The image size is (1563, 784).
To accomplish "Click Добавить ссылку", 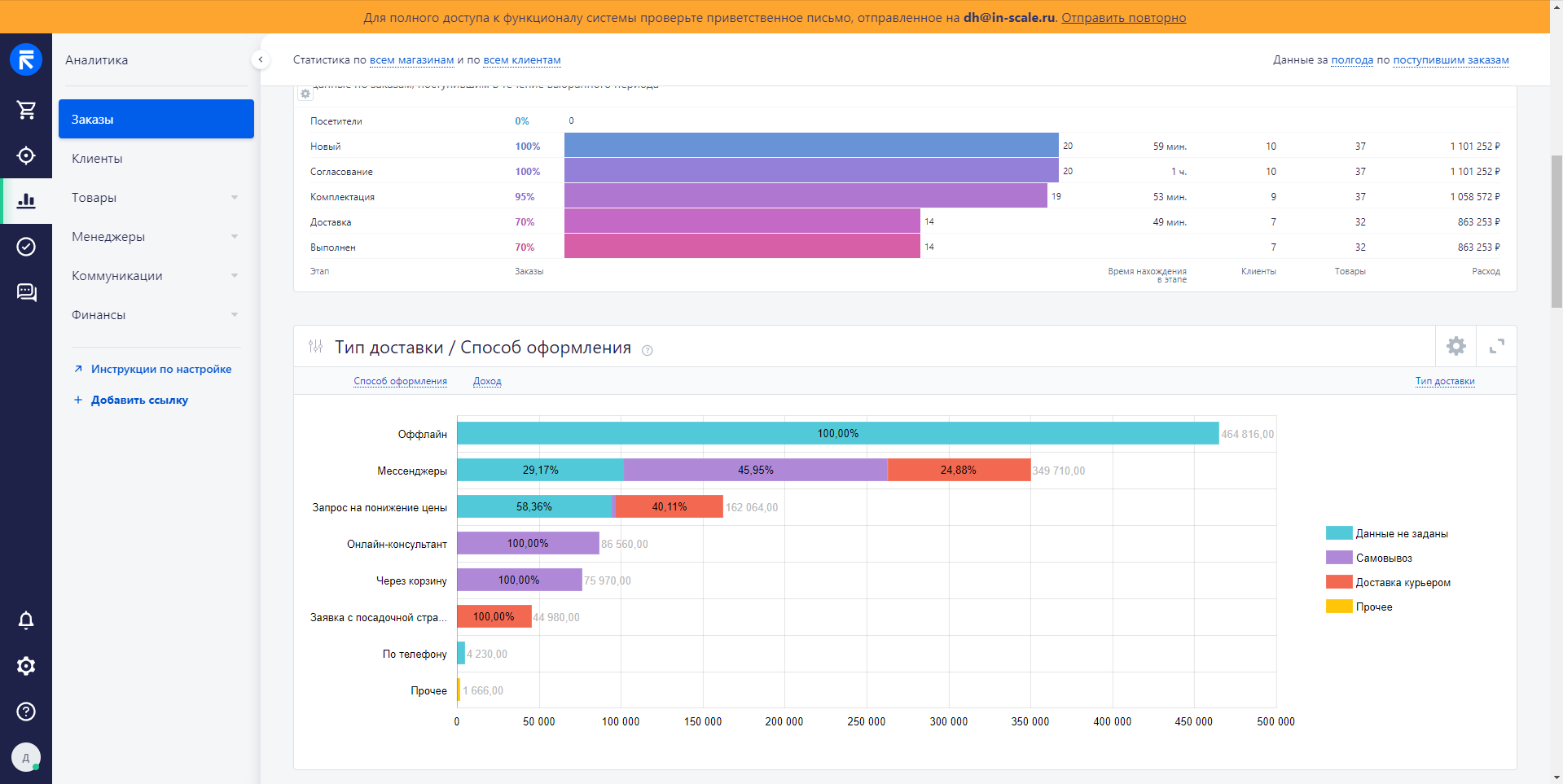I will (139, 400).
